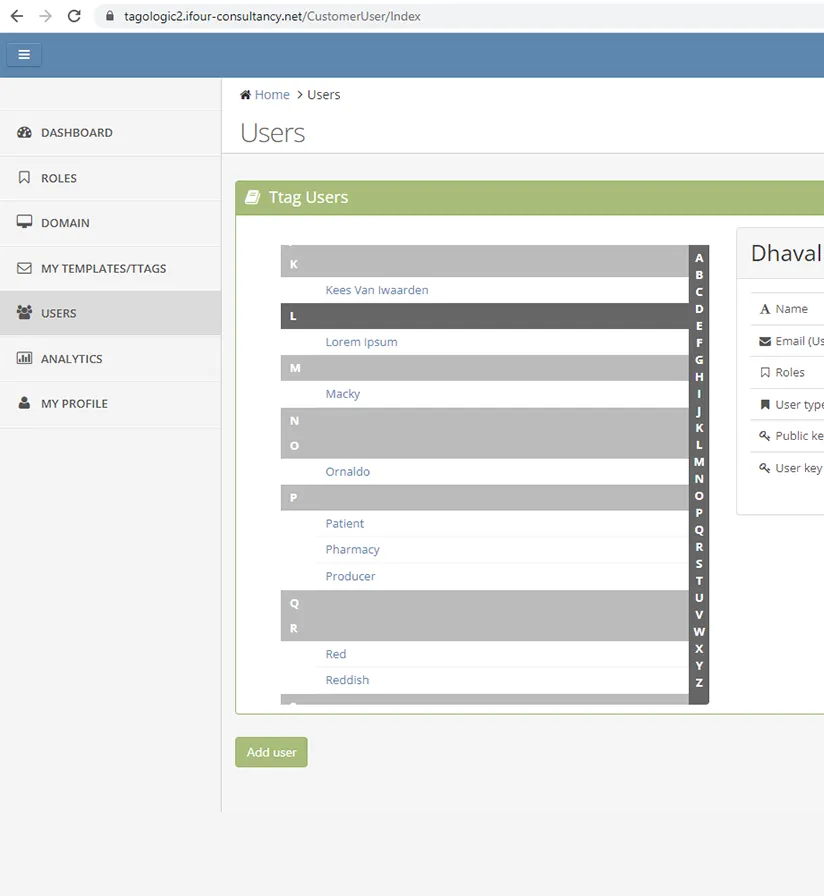Image resolution: width=824 pixels, height=896 pixels.
Task: Click the My Profile person icon
Action: pos(25,403)
